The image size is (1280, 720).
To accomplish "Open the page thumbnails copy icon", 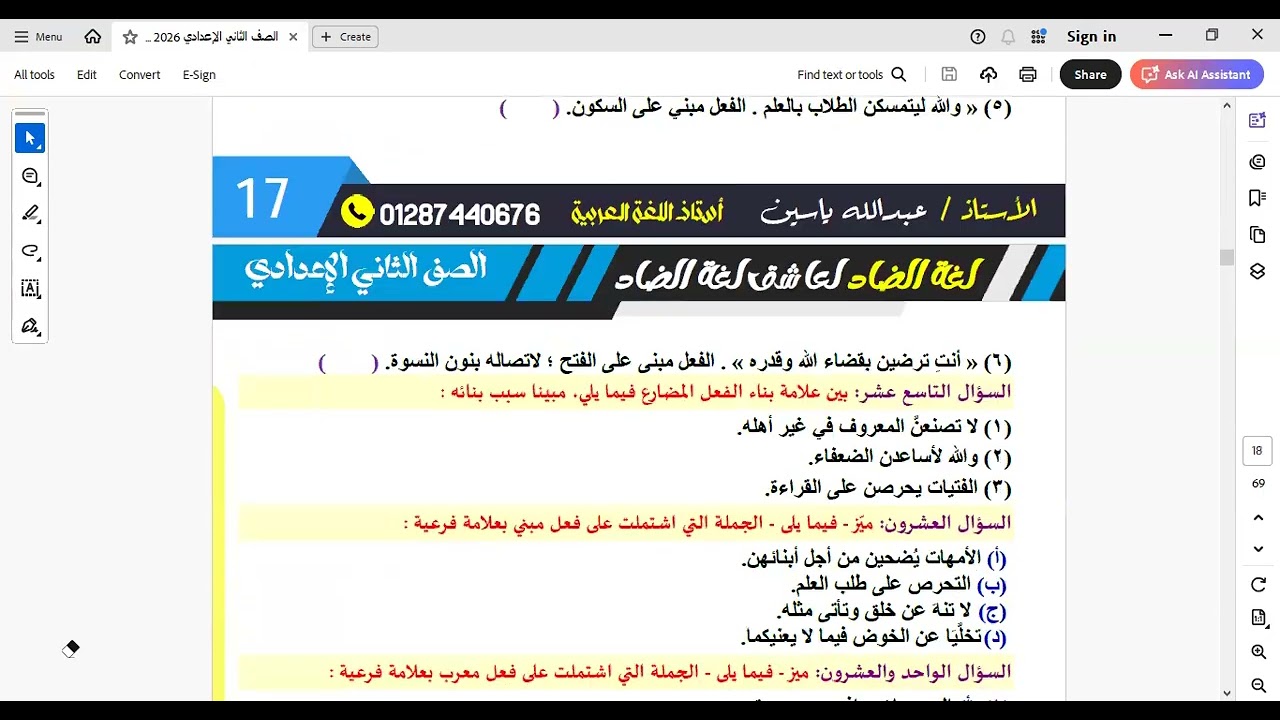I will point(1258,235).
